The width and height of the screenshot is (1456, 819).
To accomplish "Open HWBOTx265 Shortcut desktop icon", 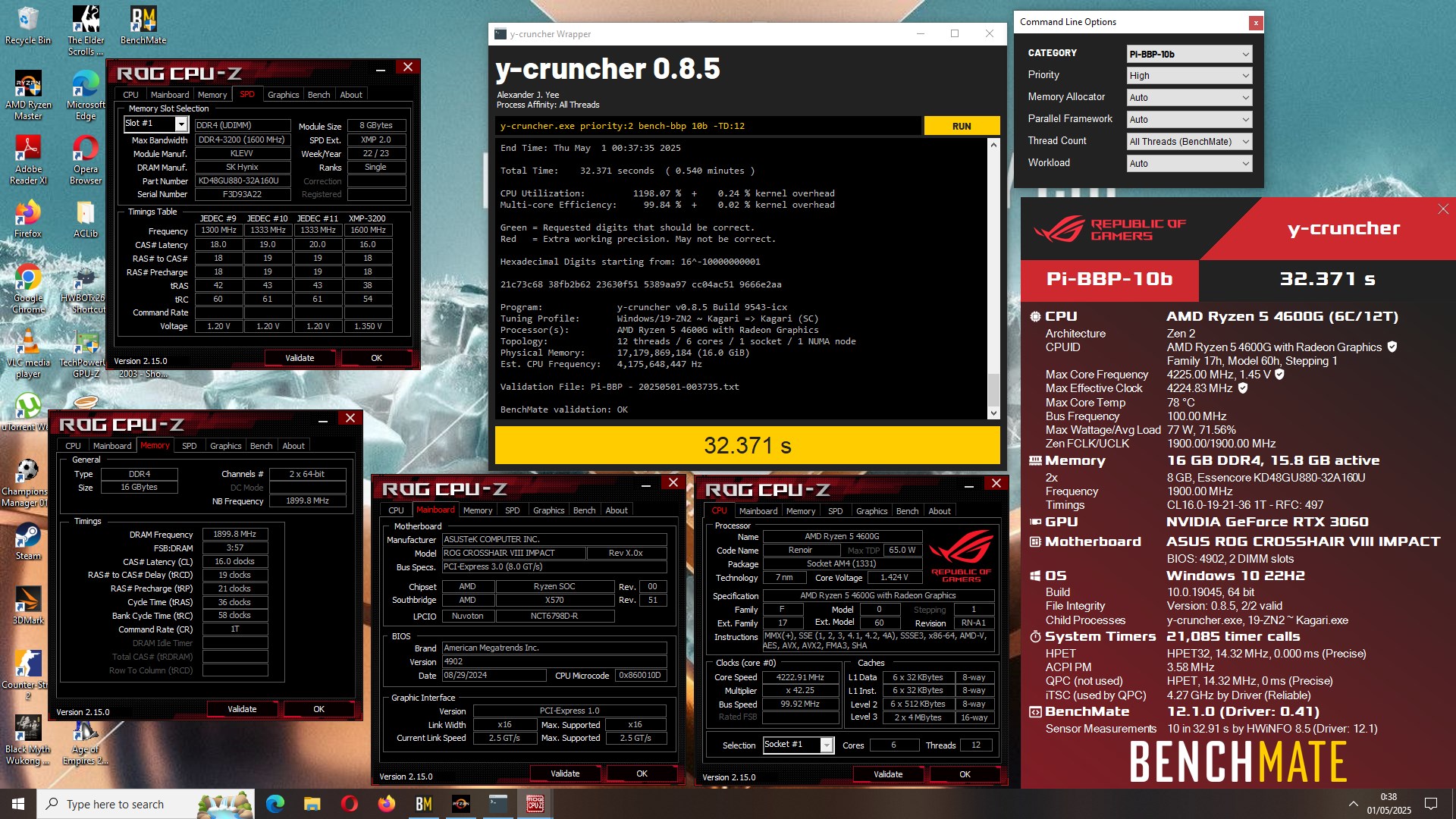I will [x=83, y=288].
